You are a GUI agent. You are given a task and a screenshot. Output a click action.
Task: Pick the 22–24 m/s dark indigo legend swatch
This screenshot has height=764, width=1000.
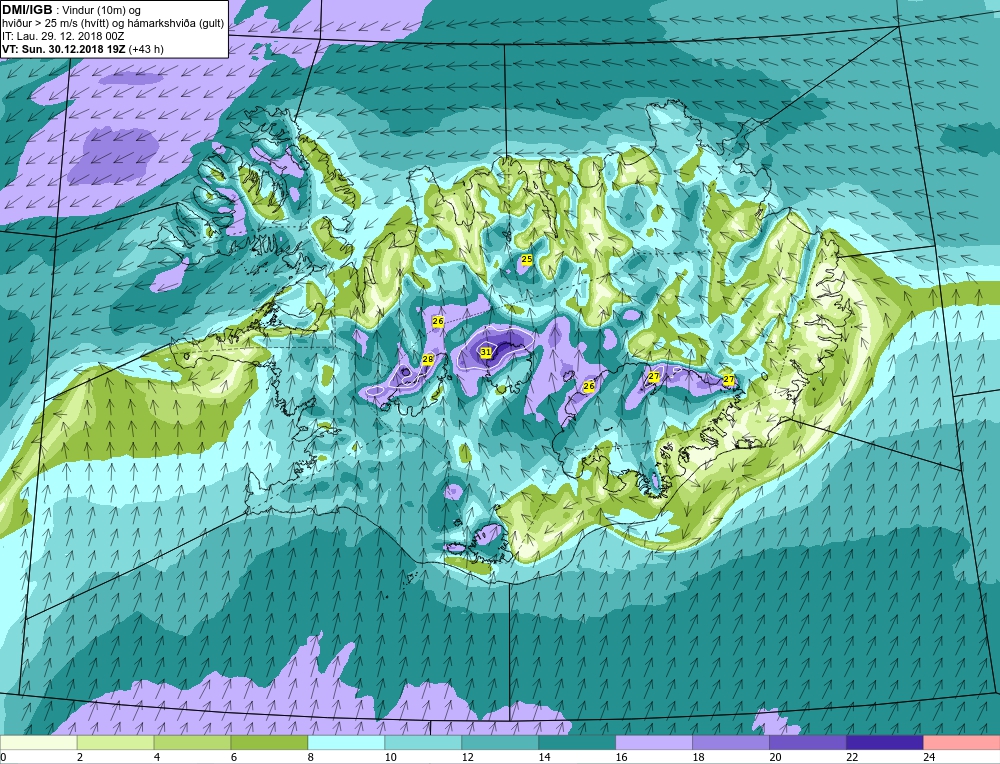coord(885,743)
